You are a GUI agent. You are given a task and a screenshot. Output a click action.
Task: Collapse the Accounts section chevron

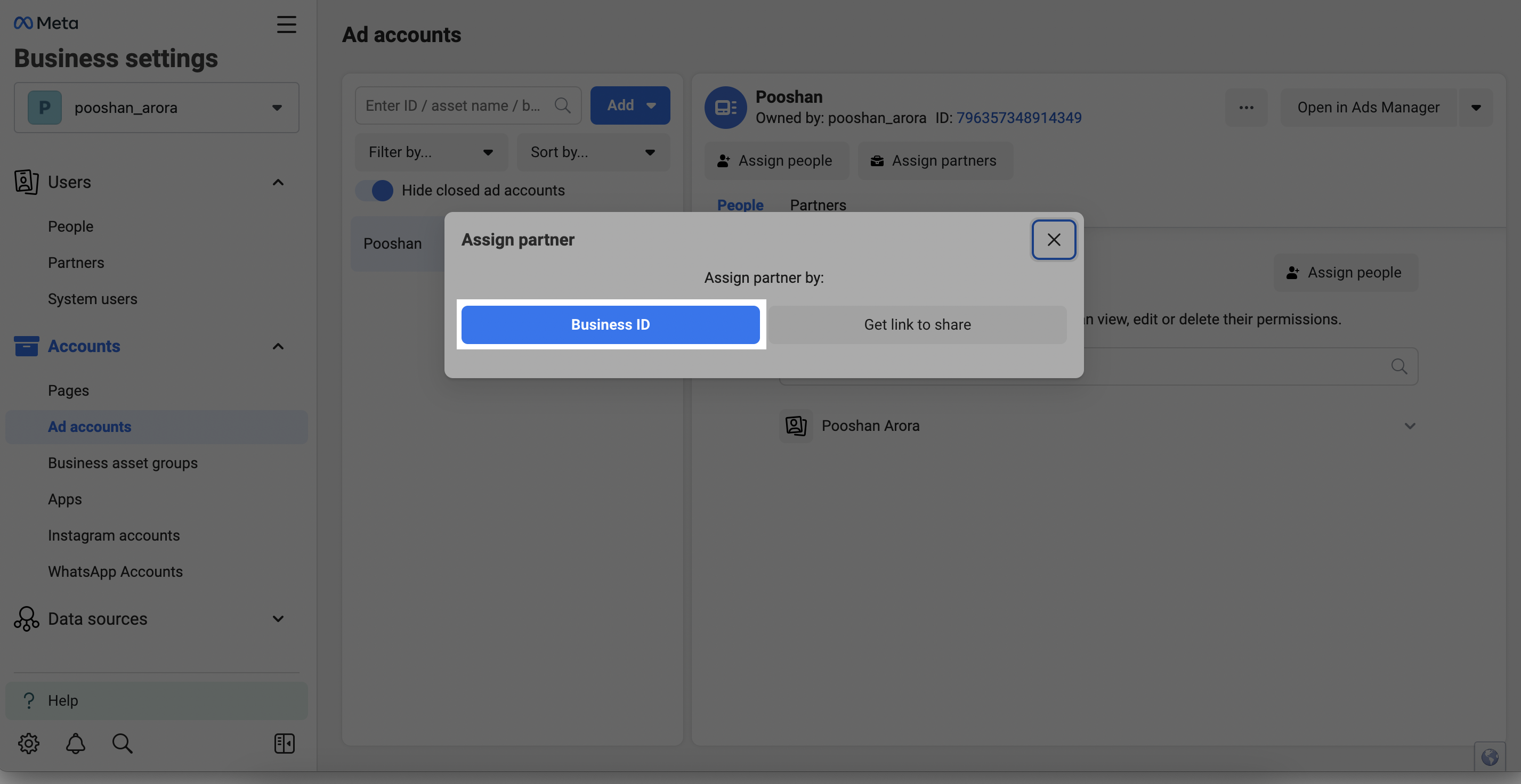click(278, 346)
